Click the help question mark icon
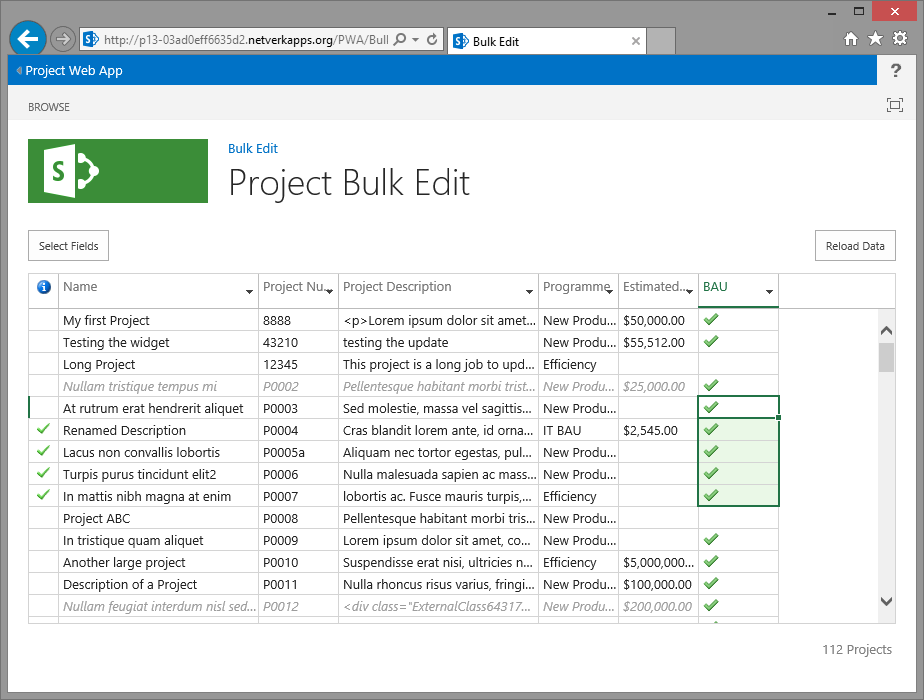This screenshot has width=924, height=700. tap(895, 71)
